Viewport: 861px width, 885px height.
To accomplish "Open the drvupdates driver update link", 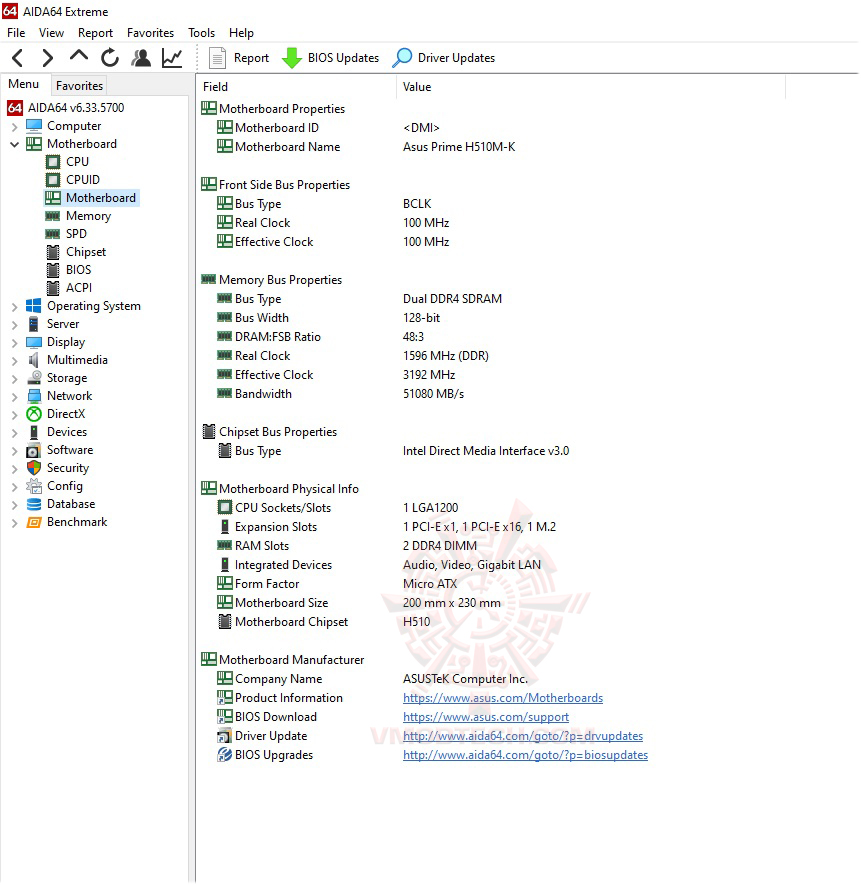I will (x=523, y=736).
